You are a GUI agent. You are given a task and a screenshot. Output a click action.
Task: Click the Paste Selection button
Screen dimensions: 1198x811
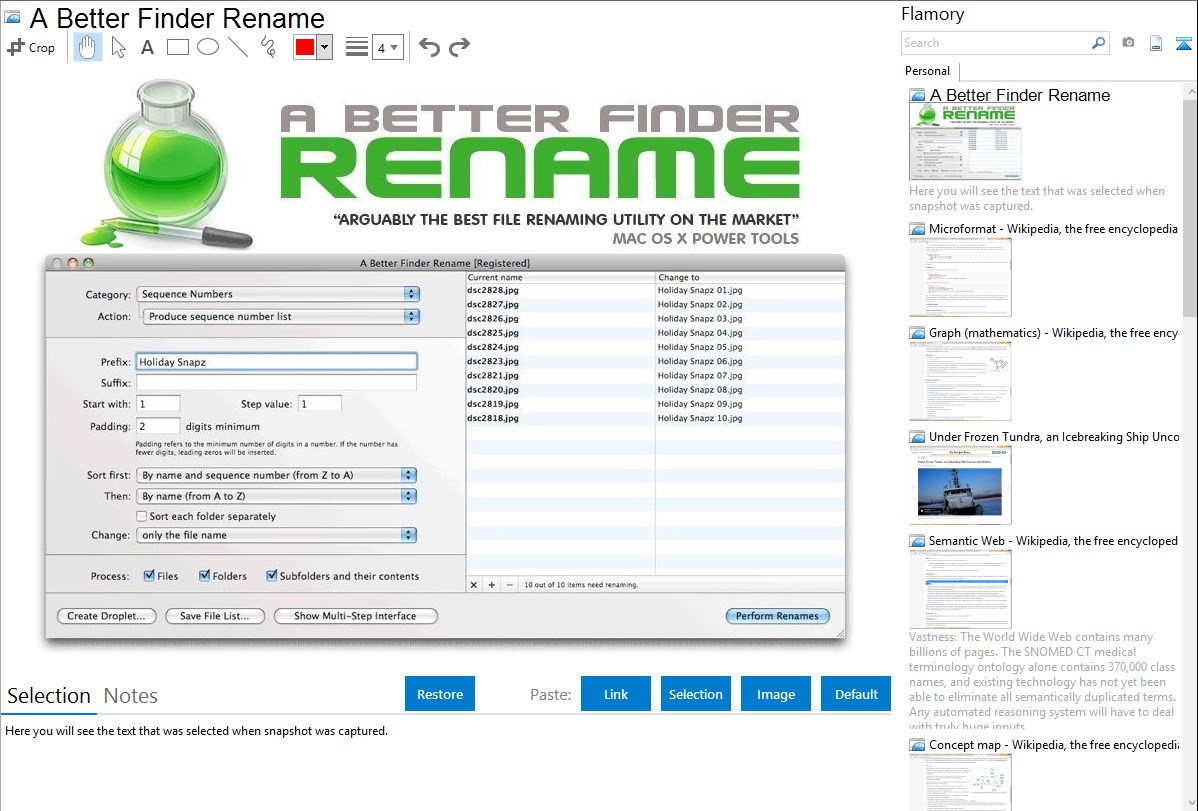tap(695, 694)
